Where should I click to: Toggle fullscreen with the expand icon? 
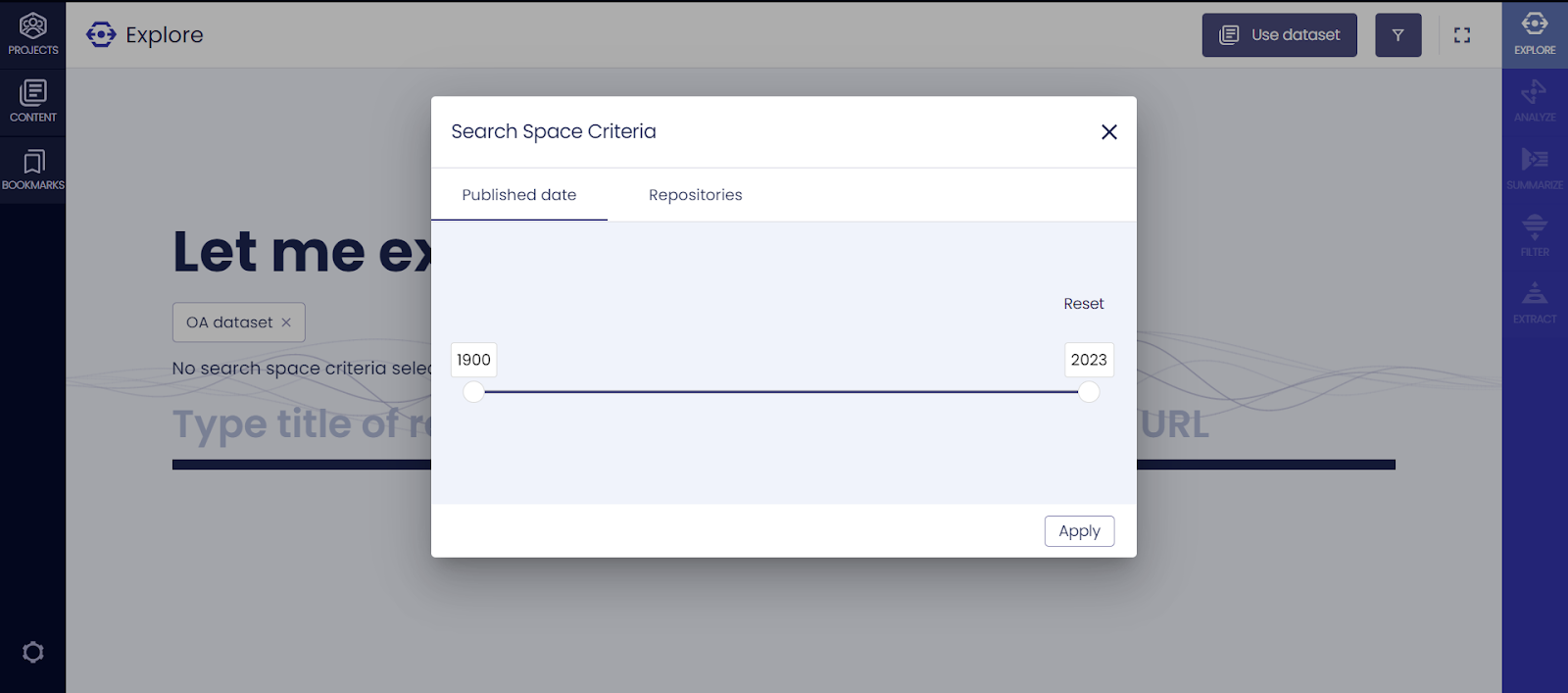click(1462, 35)
